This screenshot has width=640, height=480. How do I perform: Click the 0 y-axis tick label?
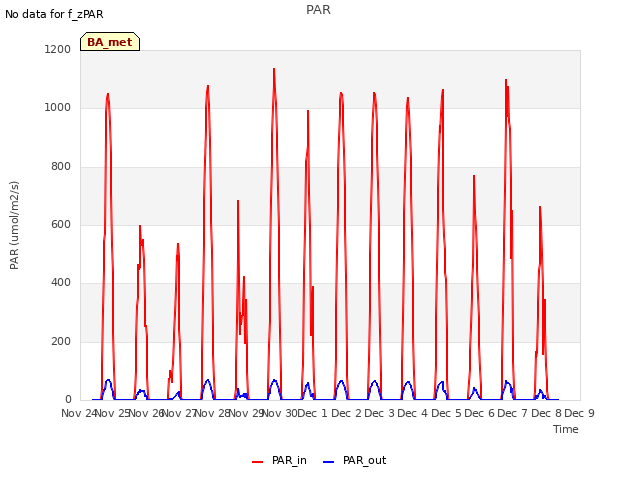(x=68, y=399)
